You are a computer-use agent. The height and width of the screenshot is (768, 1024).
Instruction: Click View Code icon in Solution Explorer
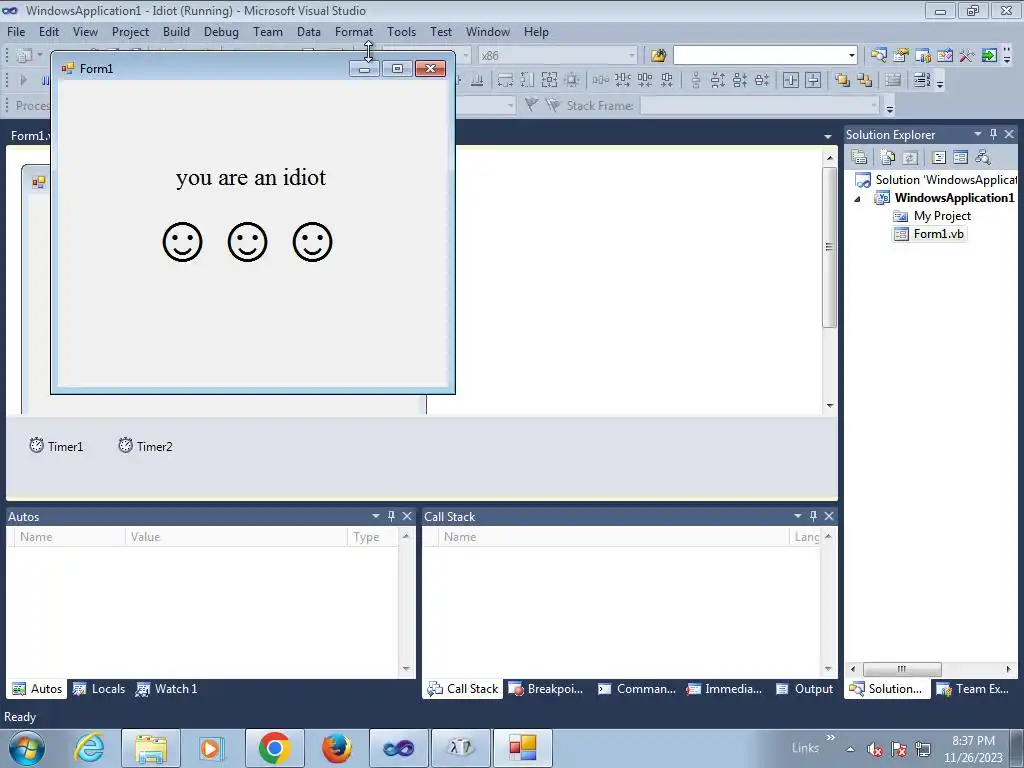pyautogui.click(x=939, y=157)
